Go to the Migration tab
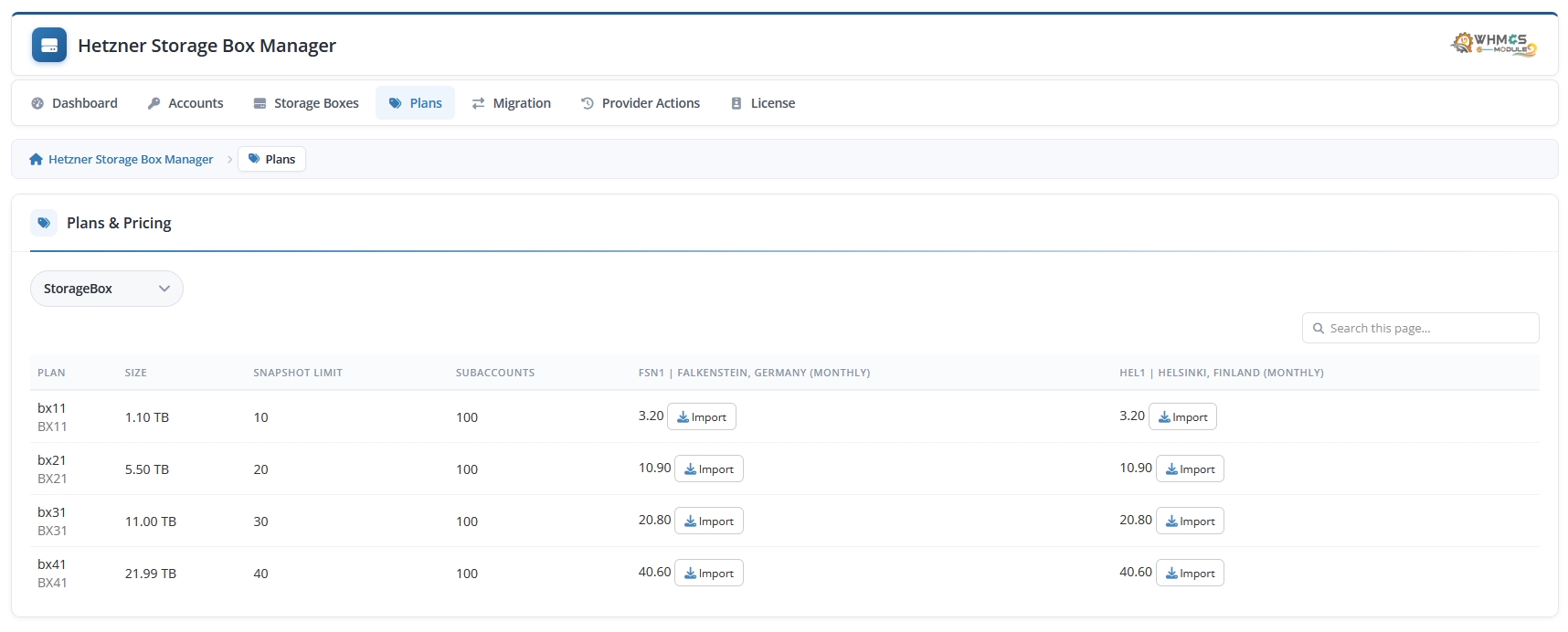 coord(512,103)
